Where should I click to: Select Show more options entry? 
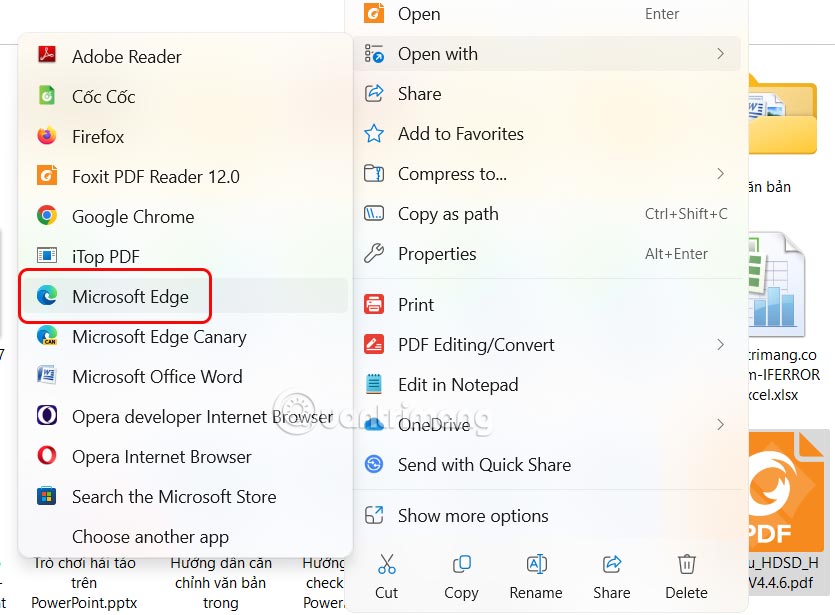547,515
